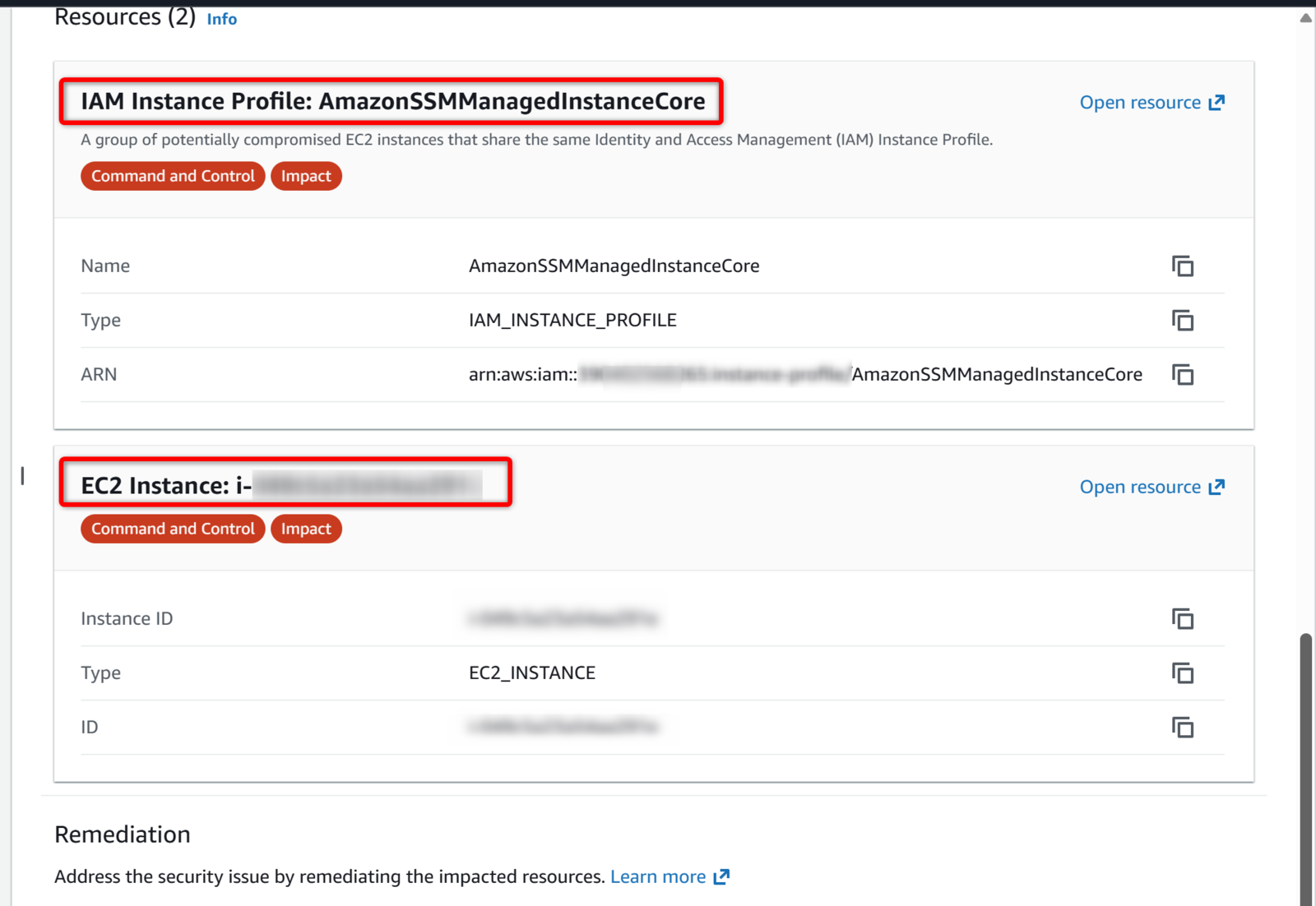
Task: Select the IAM_INSTANCE_PROFILE type value
Action: (x=572, y=321)
